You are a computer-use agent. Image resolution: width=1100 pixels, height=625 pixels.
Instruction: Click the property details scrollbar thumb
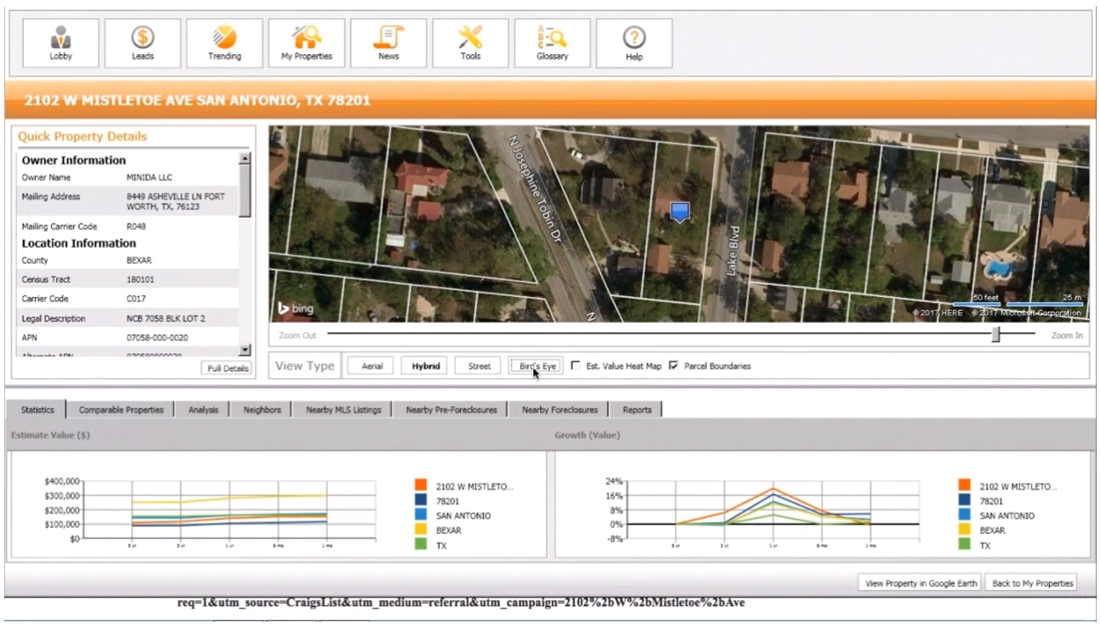[244, 191]
